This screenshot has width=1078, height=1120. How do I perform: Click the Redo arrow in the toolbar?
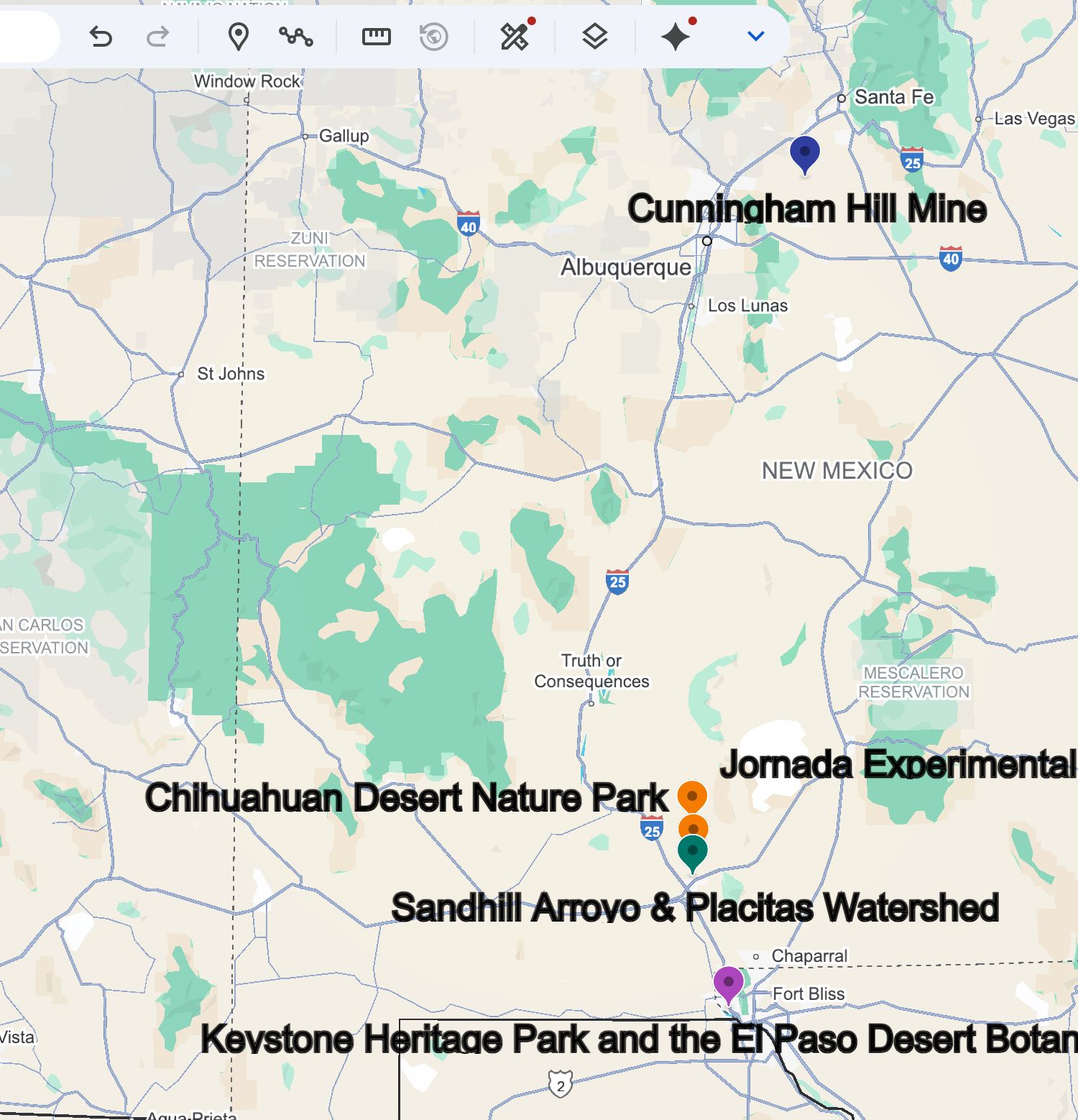pyautogui.click(x=157, y=36)
